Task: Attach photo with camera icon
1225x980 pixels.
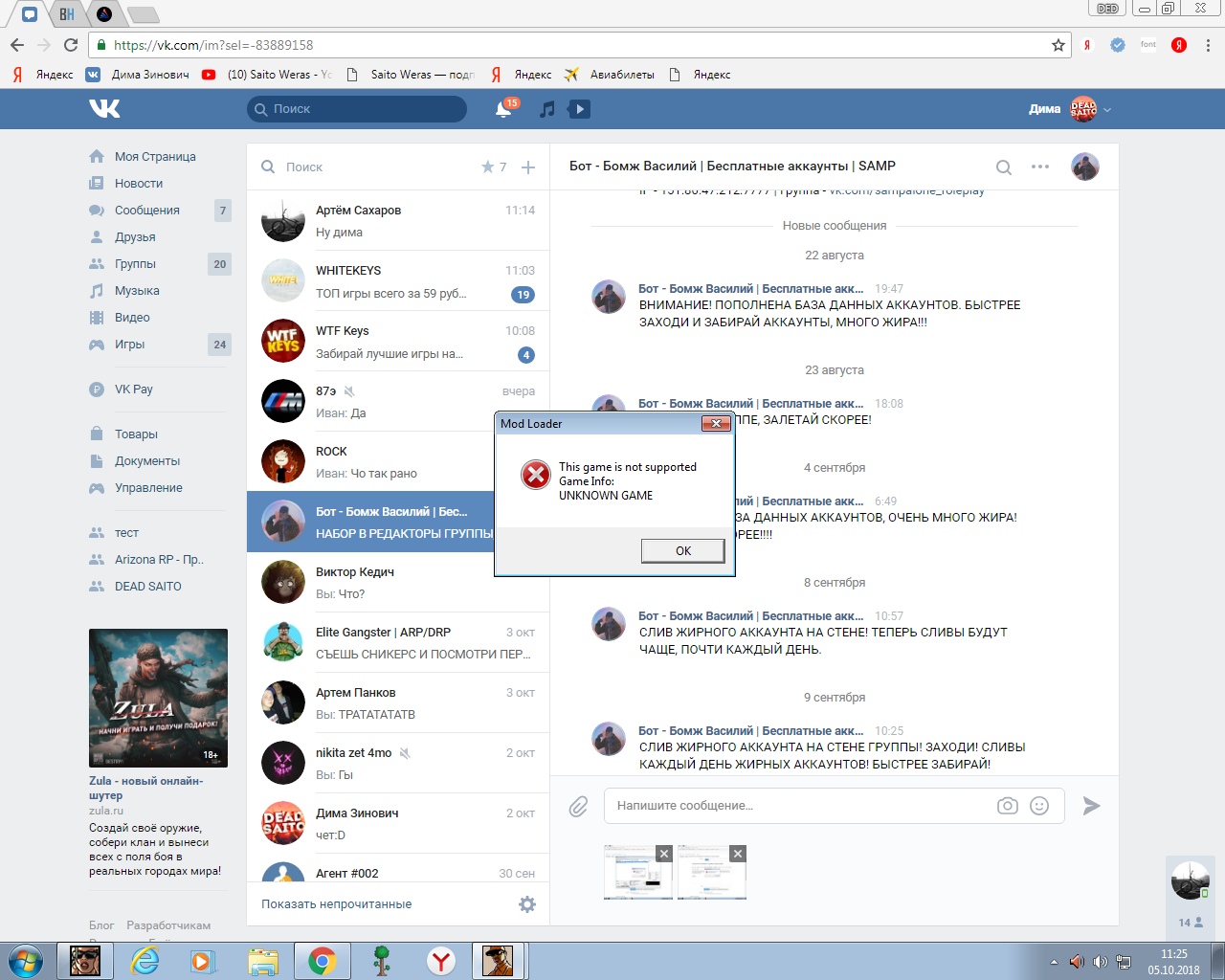Action: coord(1008,806)
